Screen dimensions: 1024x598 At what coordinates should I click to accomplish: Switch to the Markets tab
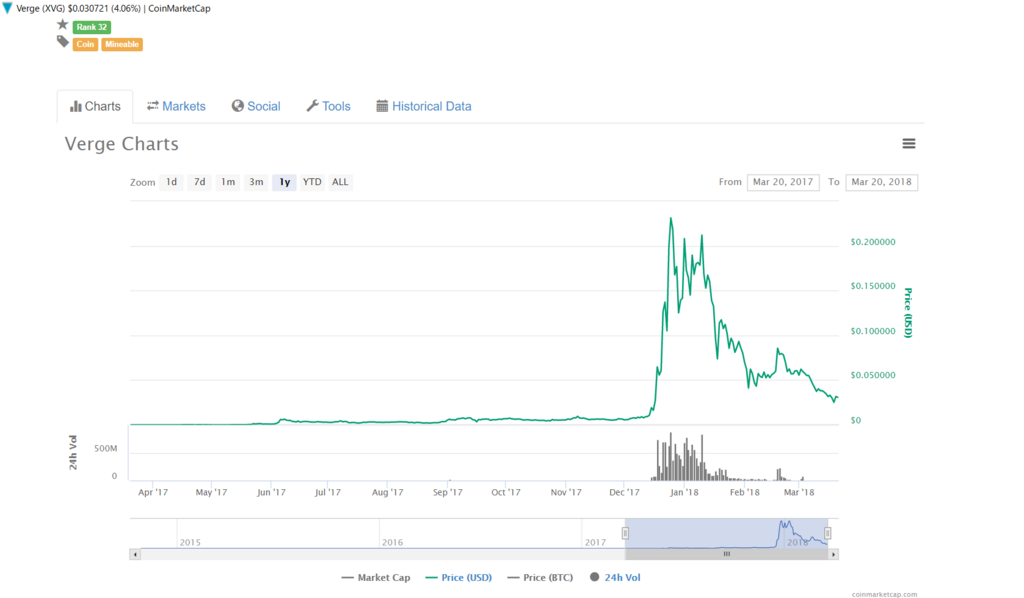pos(176,106)
